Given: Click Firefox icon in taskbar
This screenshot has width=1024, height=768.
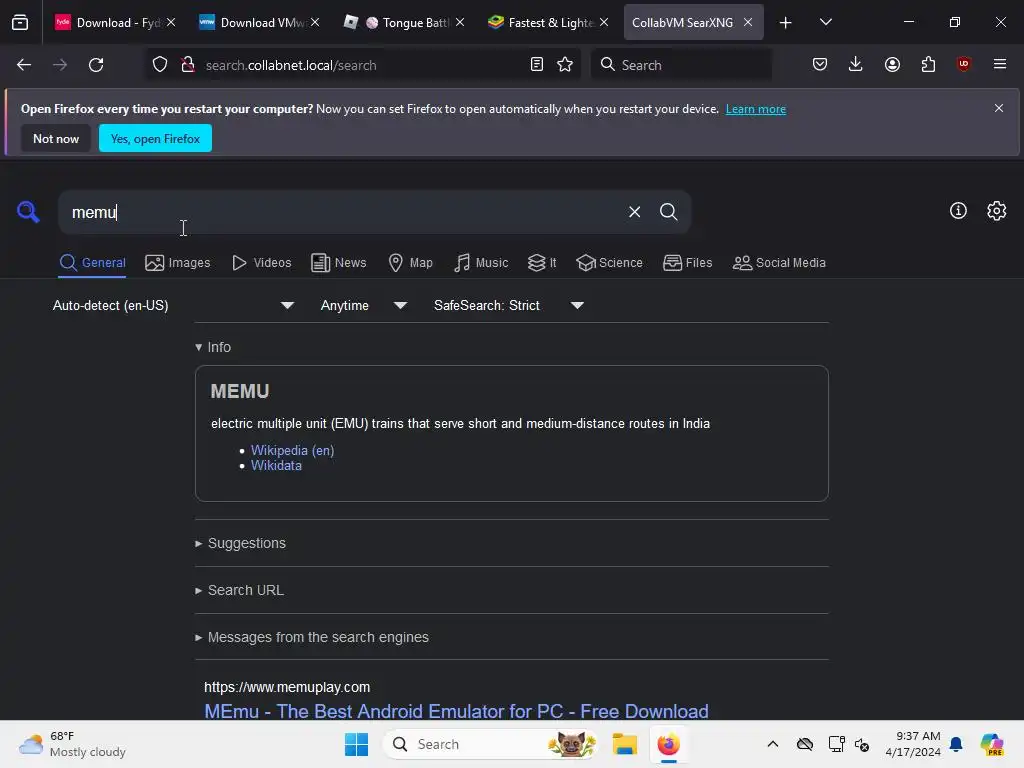Looking at the screenshot, I should (669, 744).
